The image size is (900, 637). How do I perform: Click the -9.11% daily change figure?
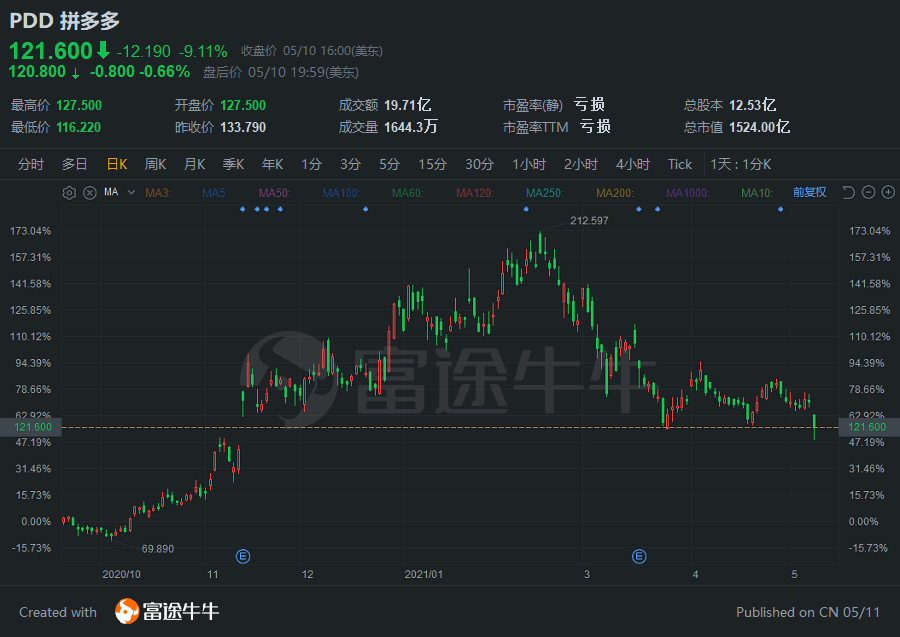click(x=203, y=52)
